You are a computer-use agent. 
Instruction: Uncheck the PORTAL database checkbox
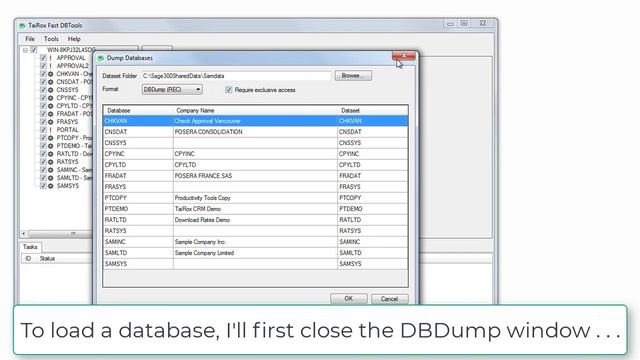[x=43, y=130]
